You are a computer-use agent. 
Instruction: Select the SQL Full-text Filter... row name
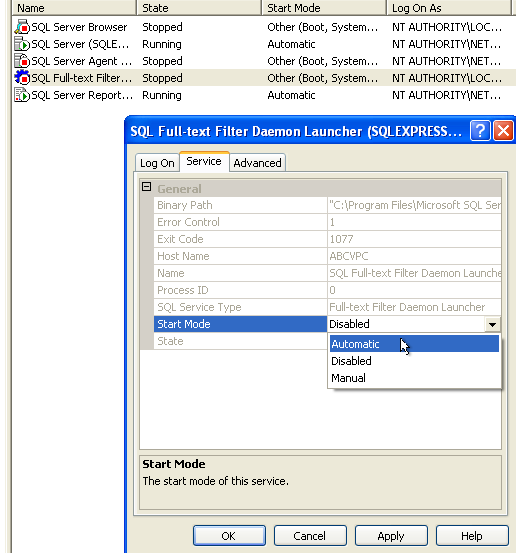pyautogui.click(x=81, y=78)
